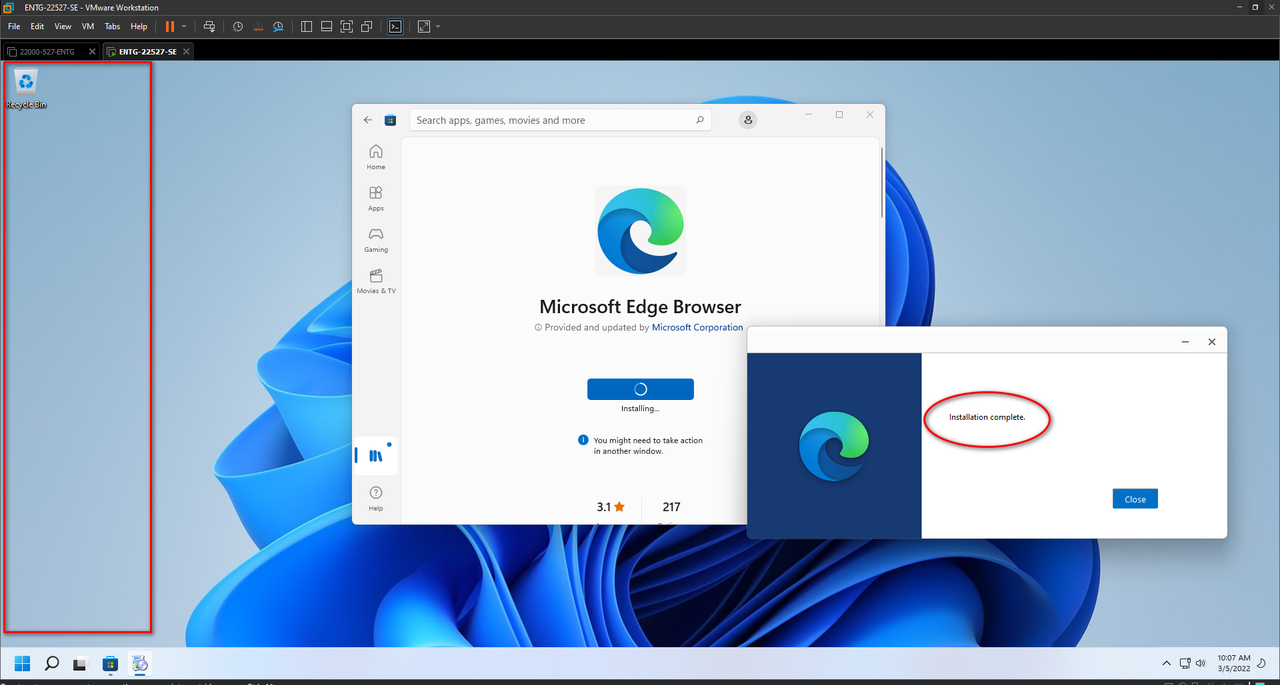Open Windows taskbar search
The image size is (1280, 685).
point(52,663)
